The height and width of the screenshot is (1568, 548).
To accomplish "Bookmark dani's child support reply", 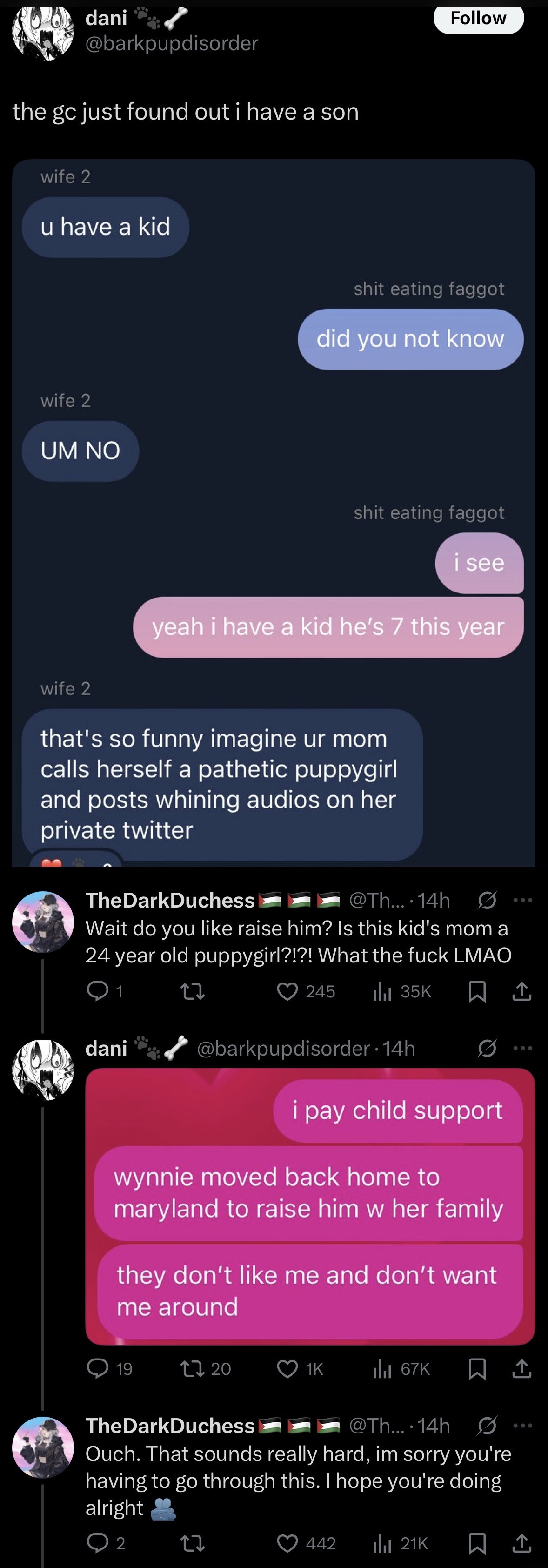I will [477, 1369].
